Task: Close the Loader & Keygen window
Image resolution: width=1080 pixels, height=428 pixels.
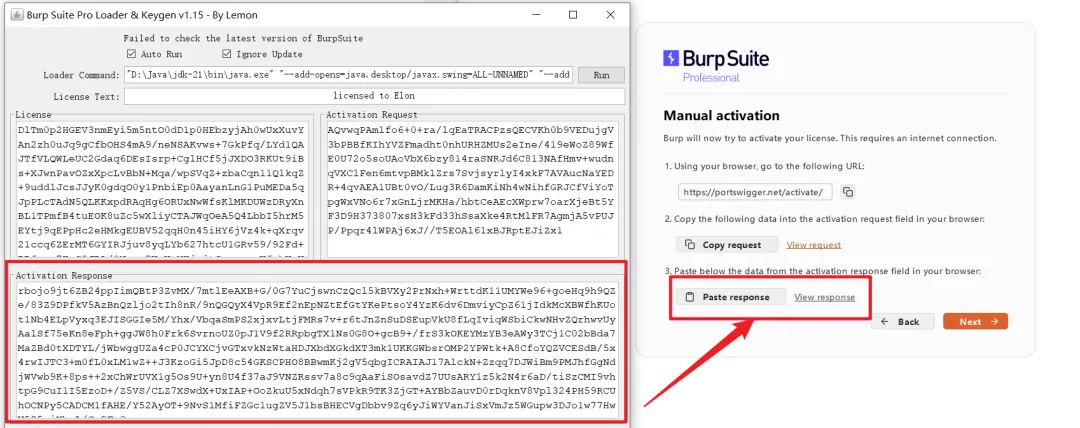Action: pos(610,14)
